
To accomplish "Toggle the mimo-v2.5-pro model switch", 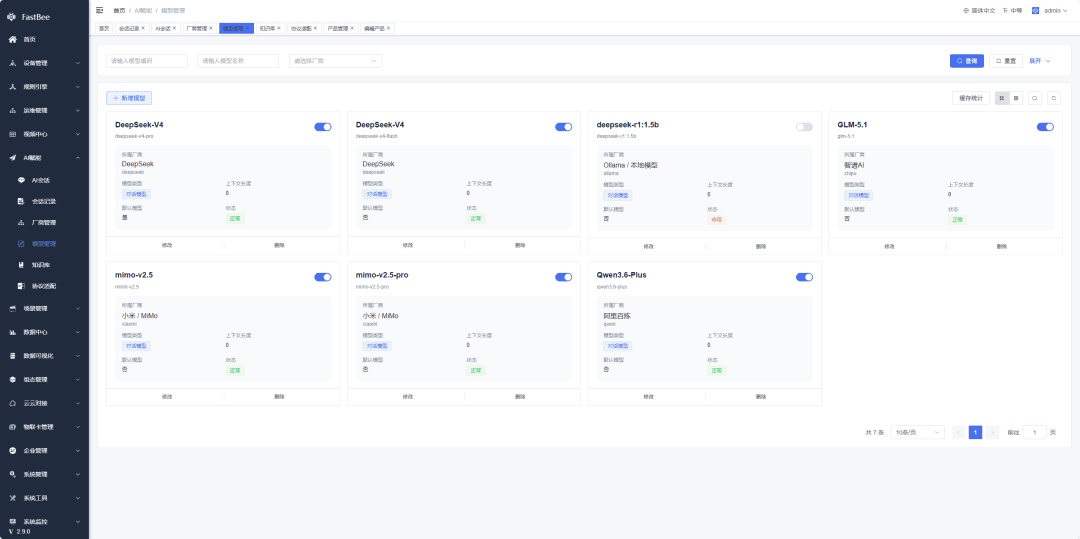I will coord(563,277).
